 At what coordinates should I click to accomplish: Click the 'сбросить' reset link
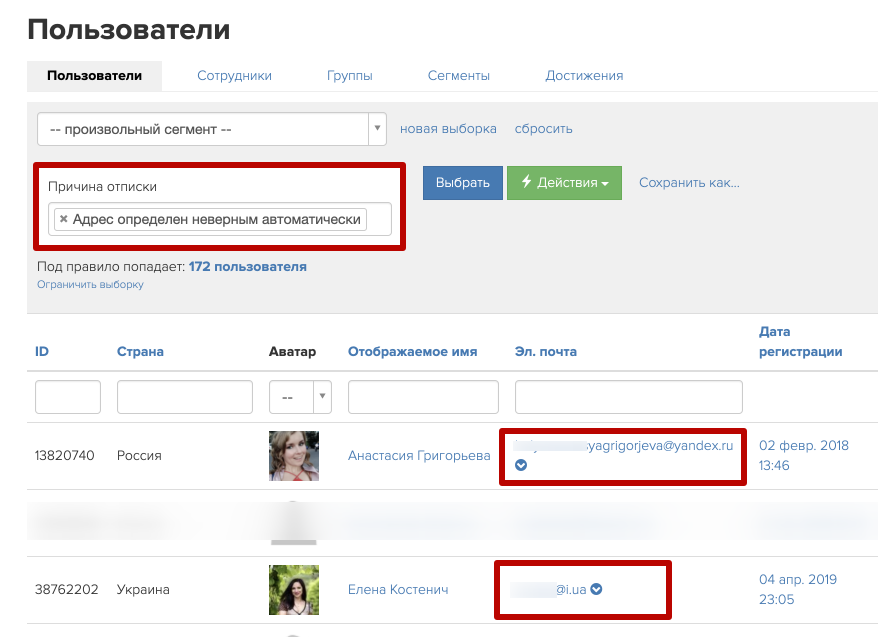click(543, 129)
